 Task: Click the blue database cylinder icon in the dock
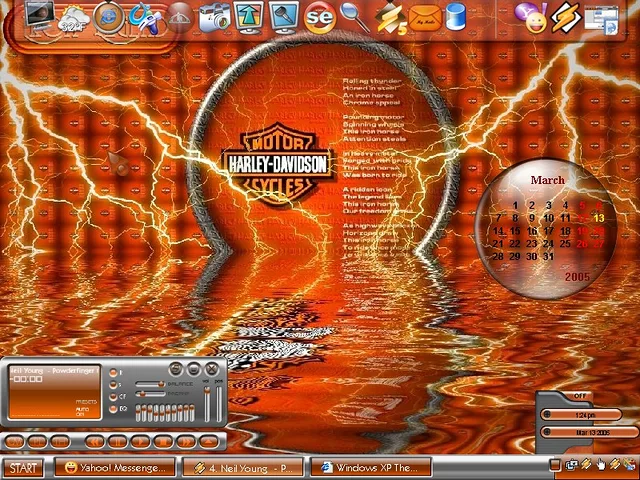(456, 17)
